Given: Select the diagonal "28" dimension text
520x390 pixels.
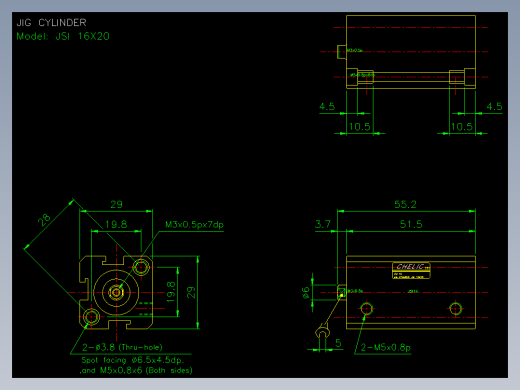Looking at the screenshot, I should pyautogui.click(x=44, y=220).
